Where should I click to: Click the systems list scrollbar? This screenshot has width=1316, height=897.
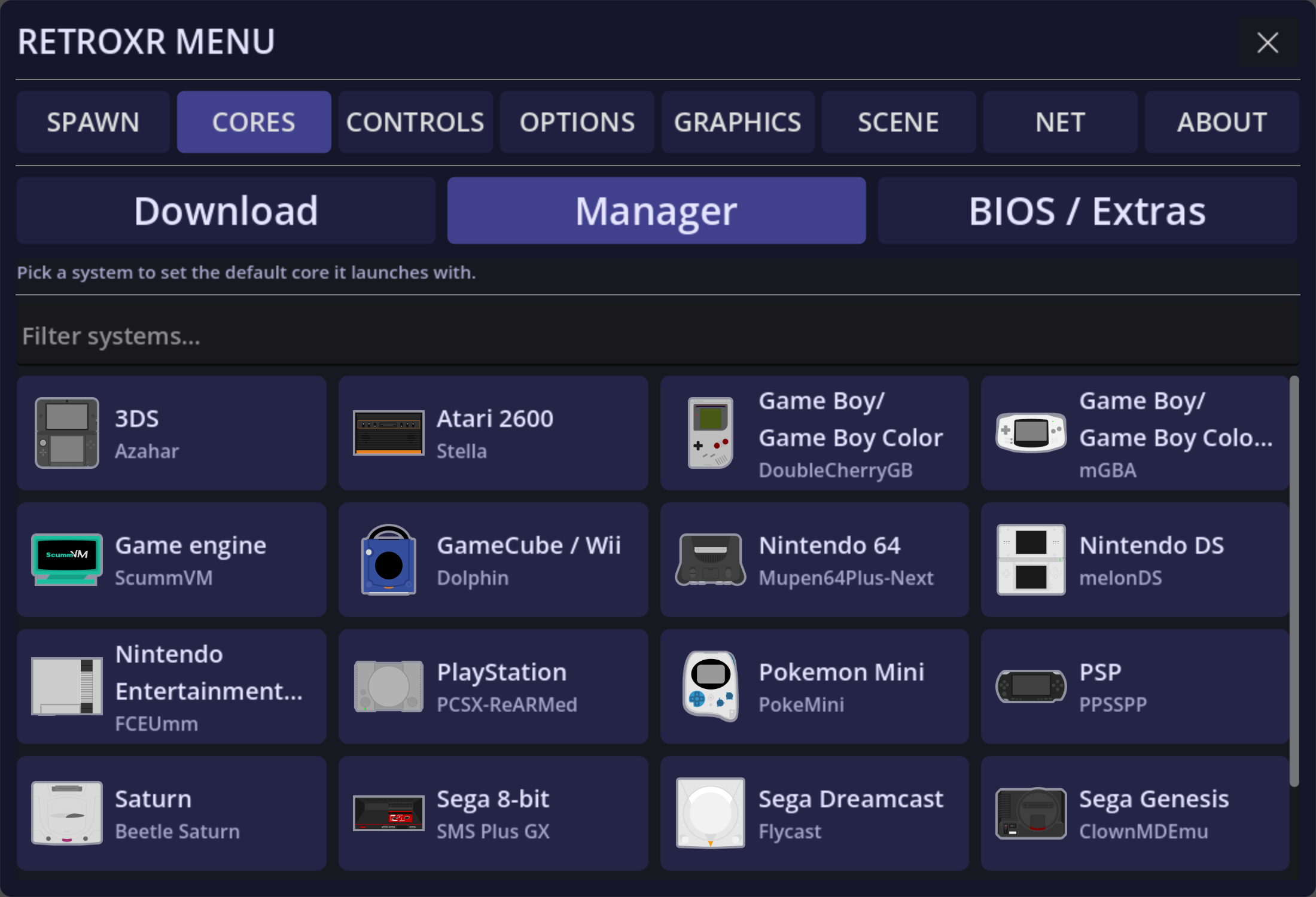click(x=1294, y=581)
